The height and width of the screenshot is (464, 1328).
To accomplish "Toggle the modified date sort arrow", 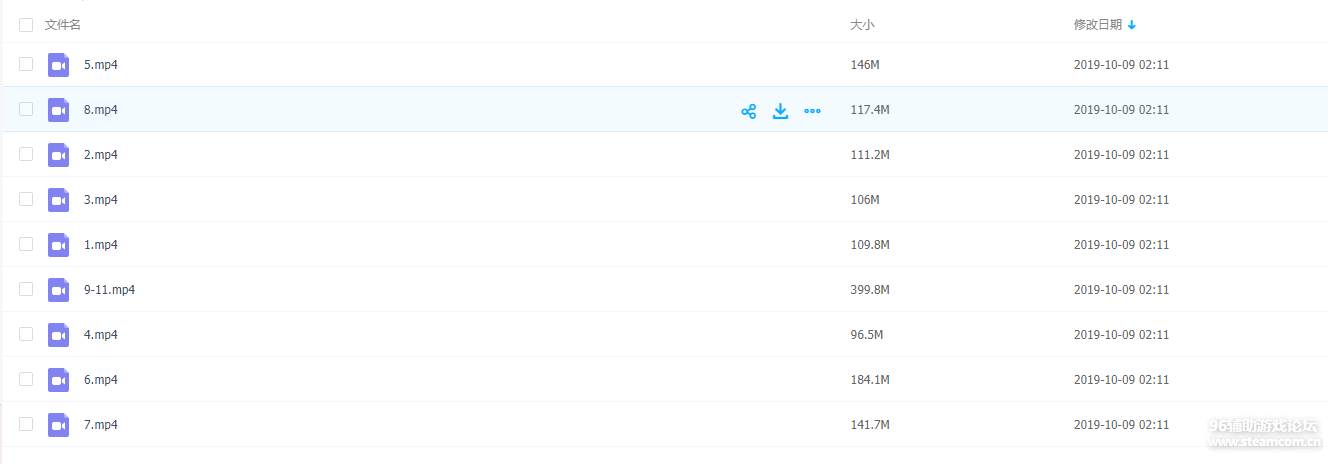I will click(1132, 25).
